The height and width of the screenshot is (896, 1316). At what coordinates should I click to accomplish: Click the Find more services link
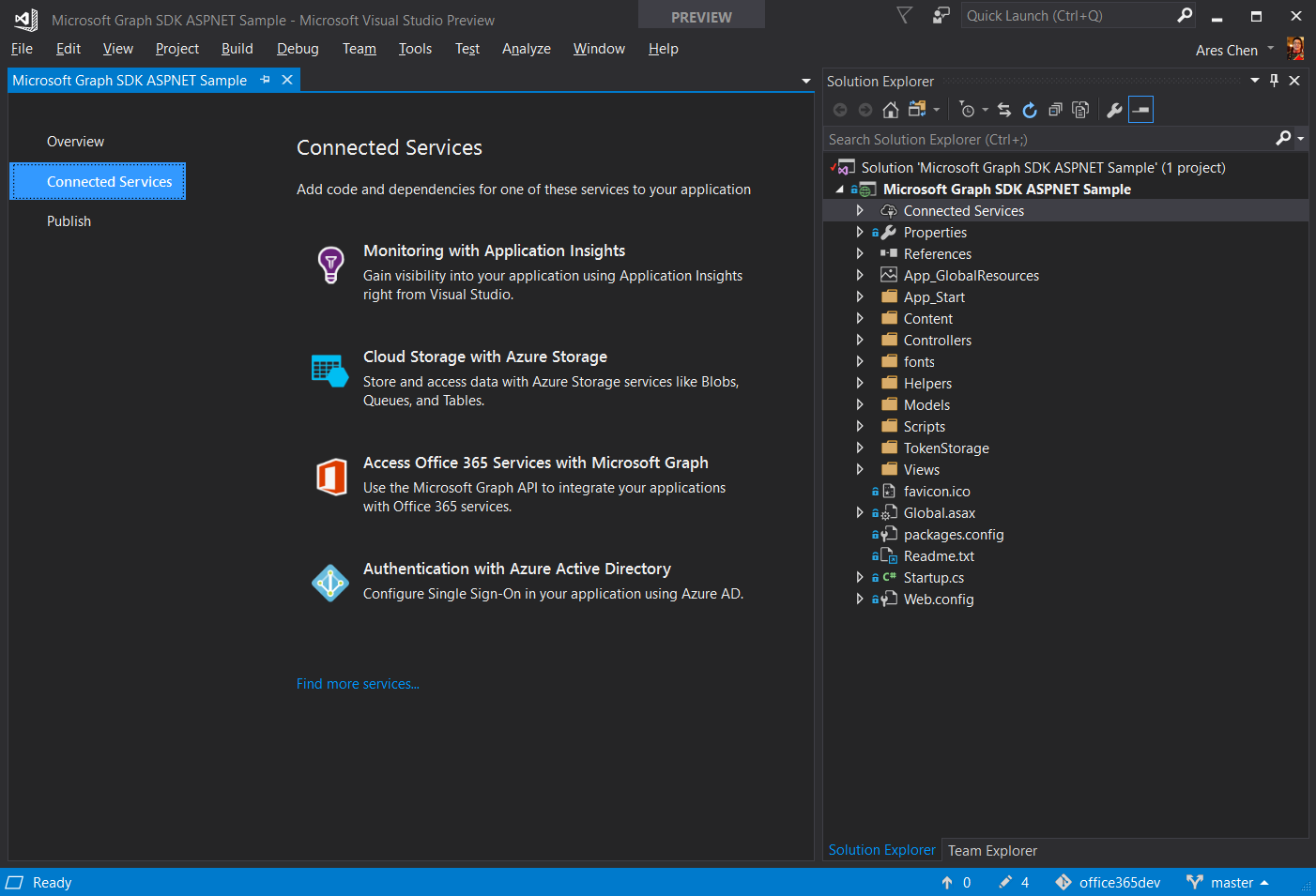(x=358, y=684)
